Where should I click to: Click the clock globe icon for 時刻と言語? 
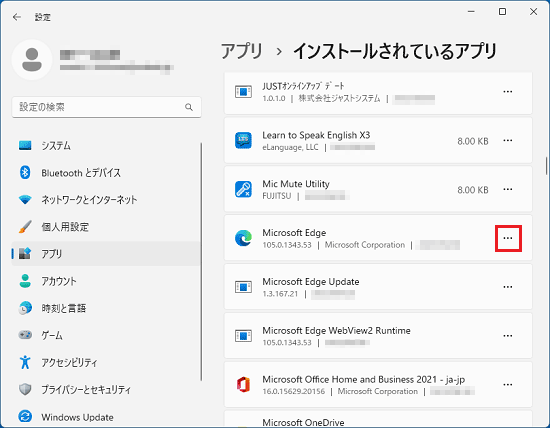25,308
